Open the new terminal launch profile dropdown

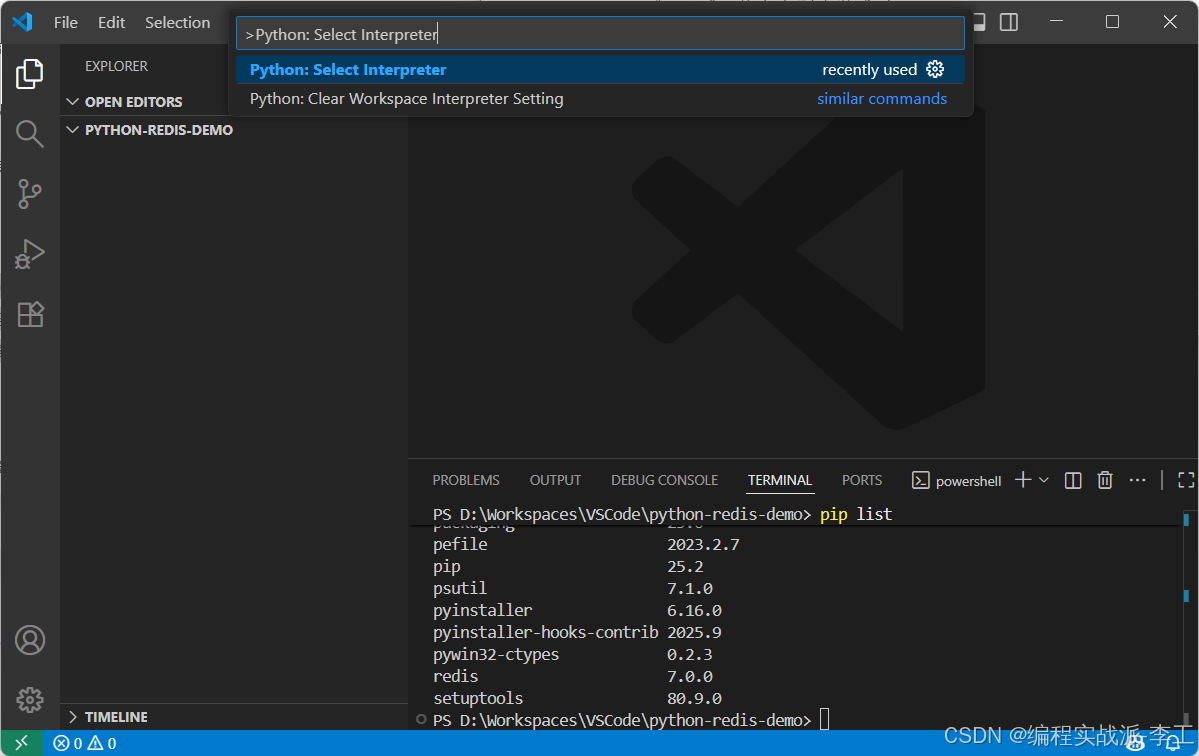[1044, 480]
